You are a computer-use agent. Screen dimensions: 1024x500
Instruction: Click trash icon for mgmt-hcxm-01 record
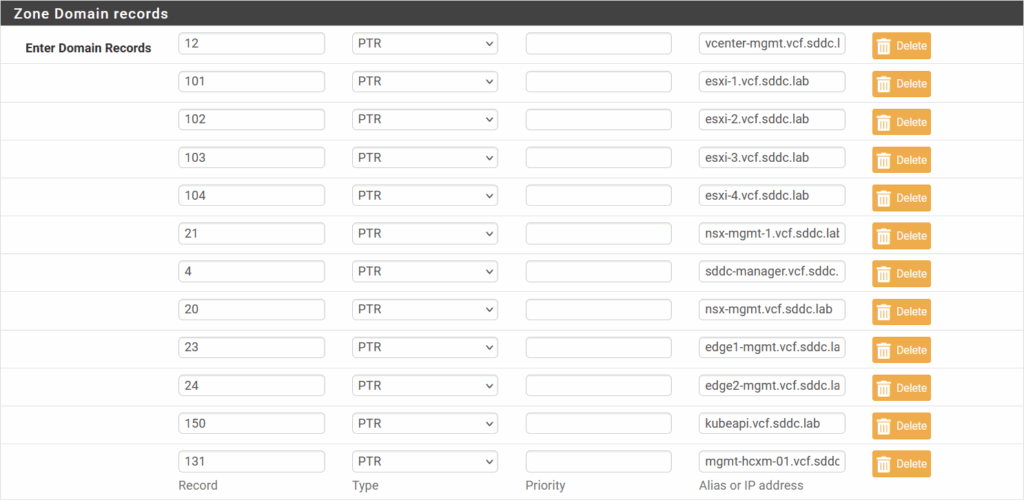pos(884,464)
